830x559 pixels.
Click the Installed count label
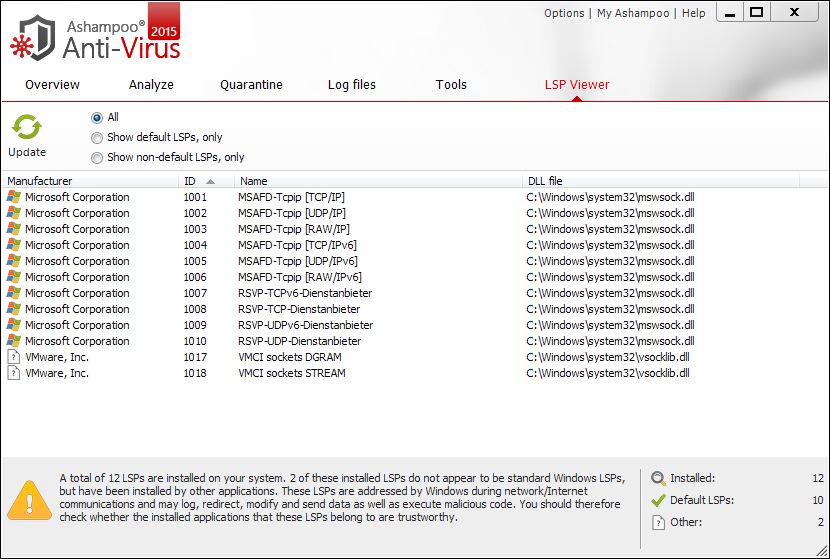coord(692,478)
